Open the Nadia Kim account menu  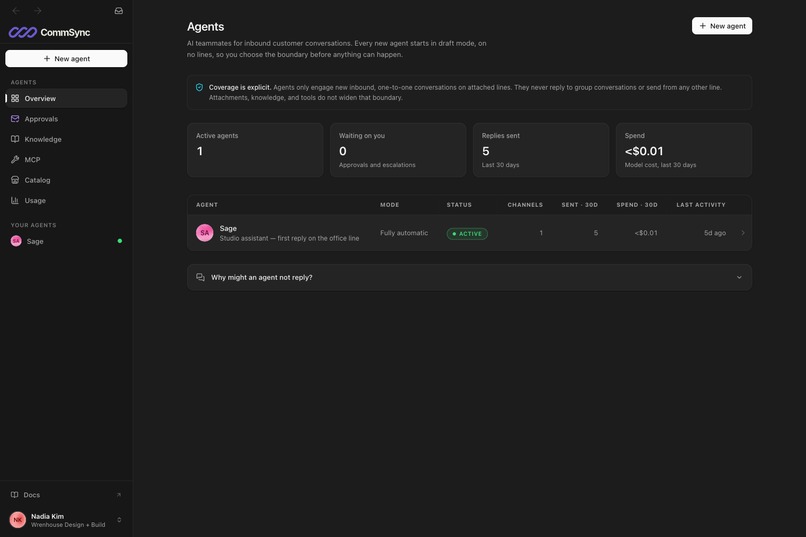66,520
